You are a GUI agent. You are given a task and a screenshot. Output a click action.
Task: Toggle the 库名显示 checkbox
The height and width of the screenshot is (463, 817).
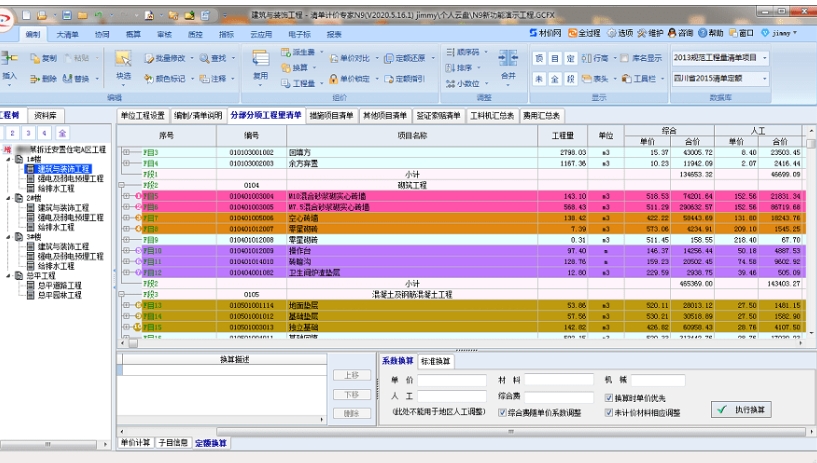[x=625, y=58]
